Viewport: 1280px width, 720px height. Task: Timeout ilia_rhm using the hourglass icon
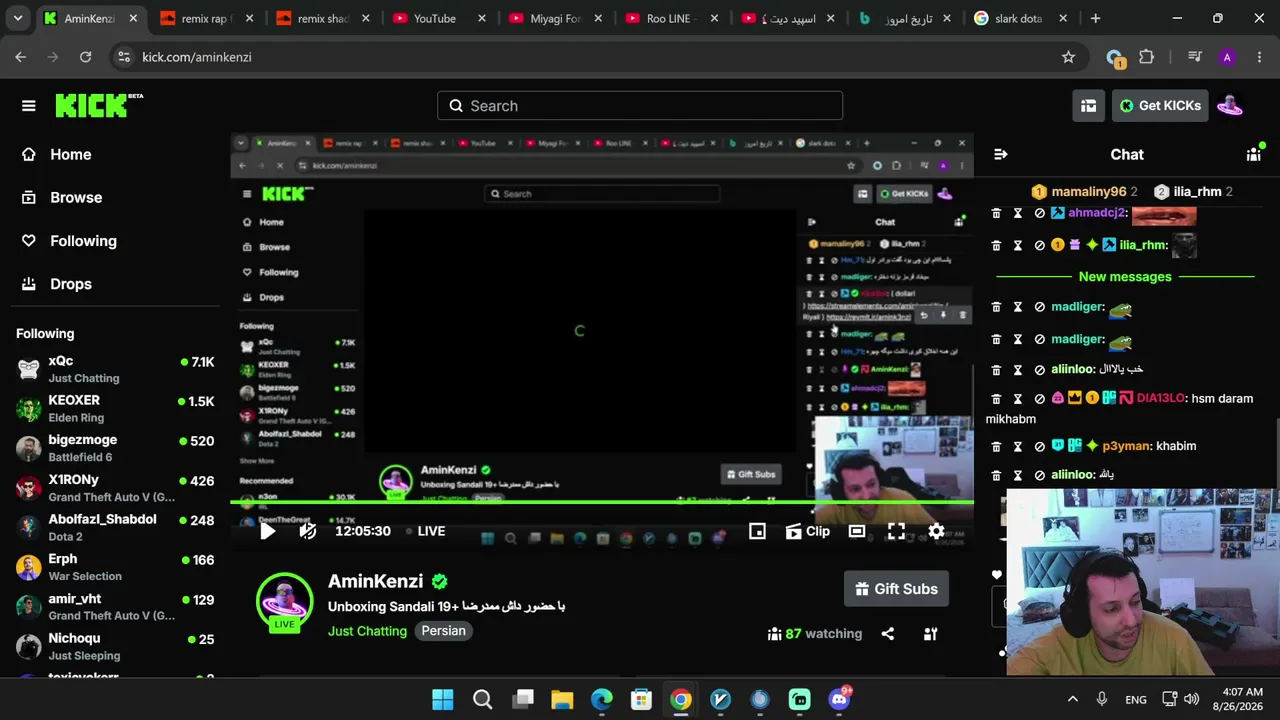coord(1018,245)
